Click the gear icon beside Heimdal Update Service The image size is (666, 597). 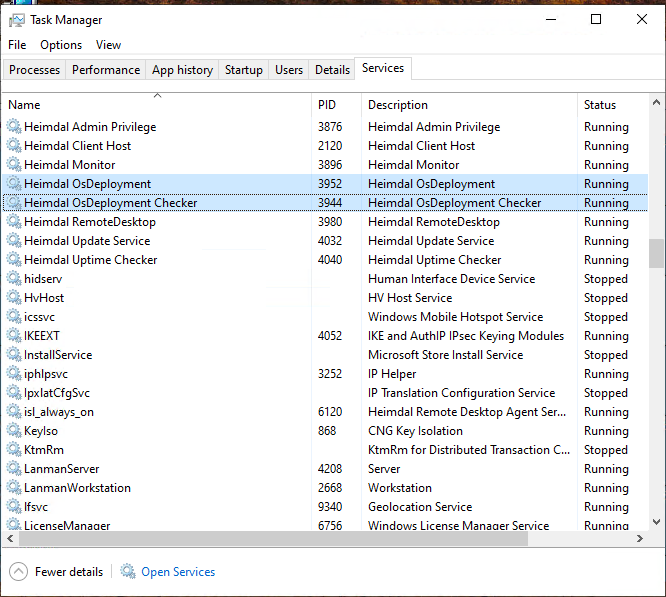[14, 241]
